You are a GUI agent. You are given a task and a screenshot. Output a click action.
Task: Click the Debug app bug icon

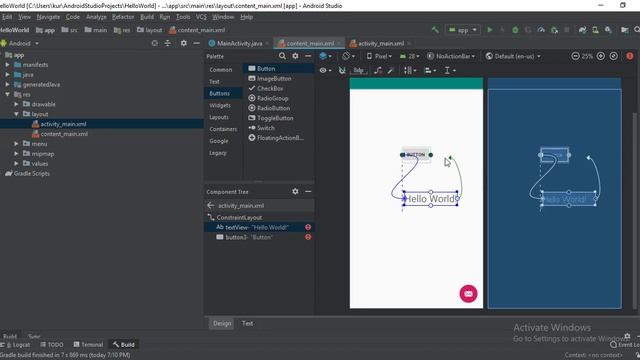515,30
